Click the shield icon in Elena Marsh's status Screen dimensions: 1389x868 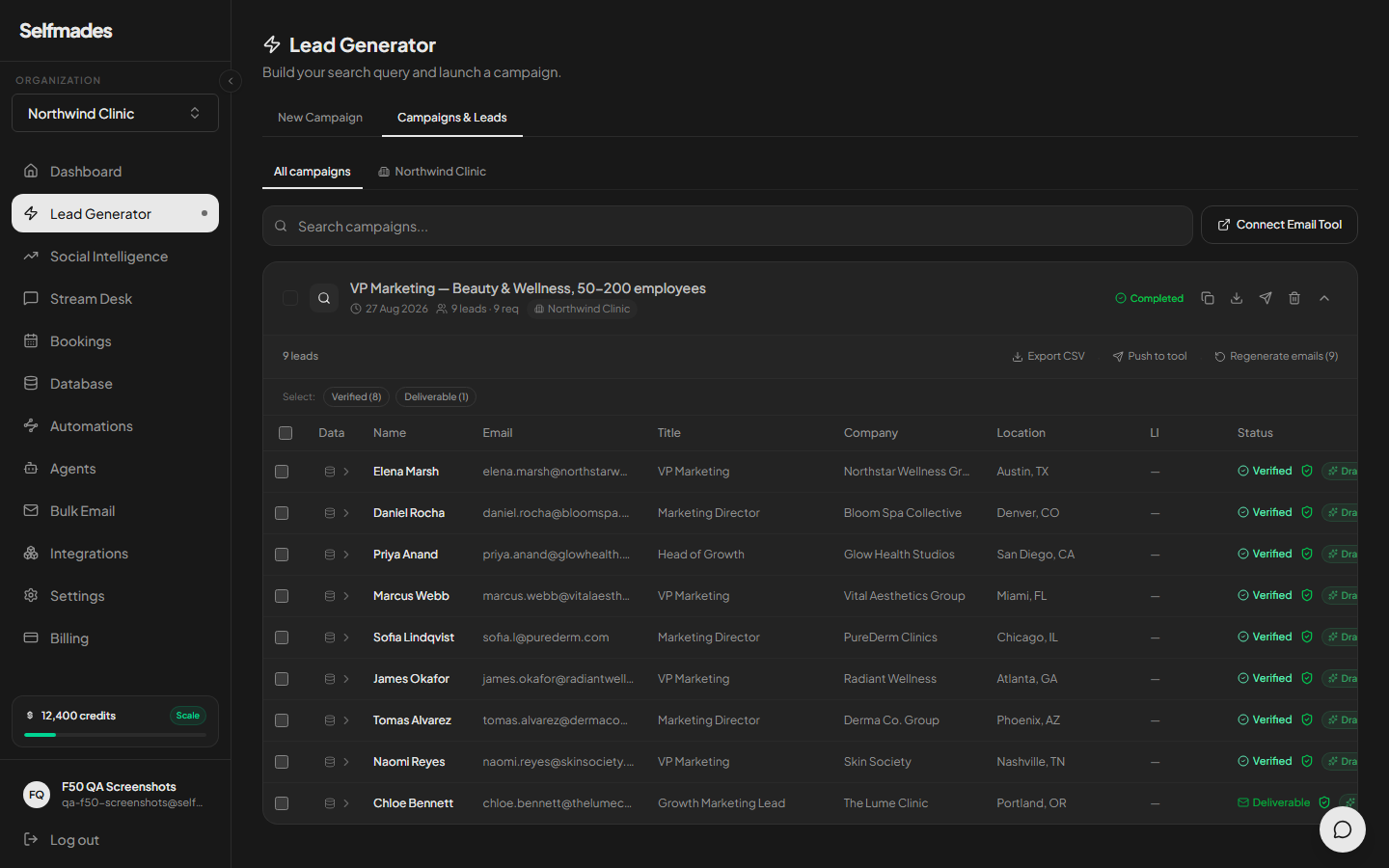click(1307, 472)
